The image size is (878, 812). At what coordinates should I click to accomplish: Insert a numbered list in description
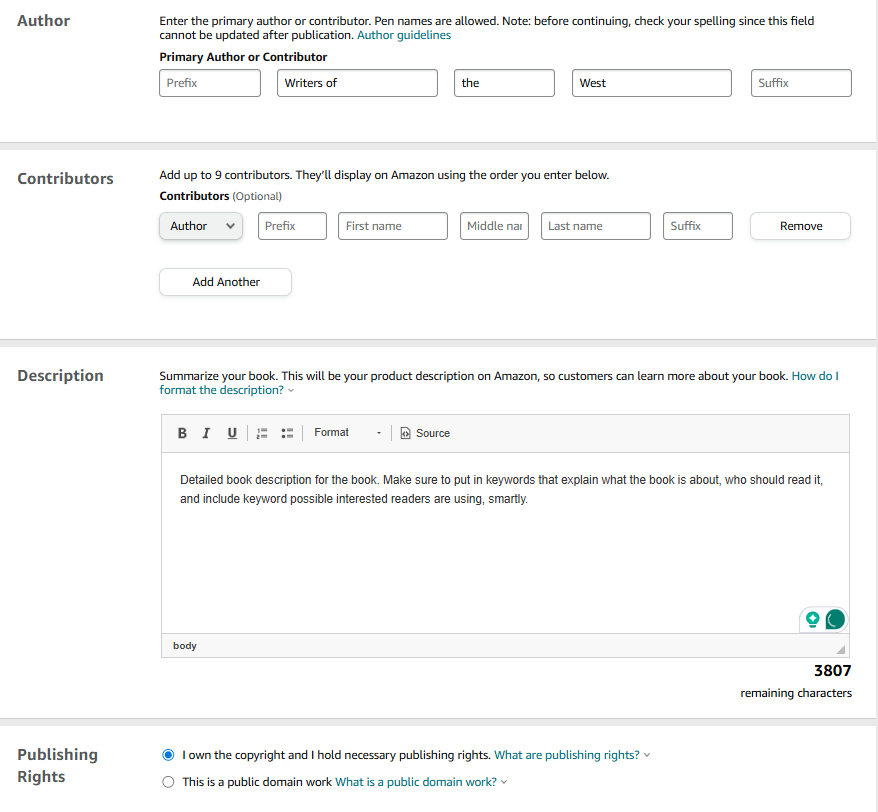[261, 433]
